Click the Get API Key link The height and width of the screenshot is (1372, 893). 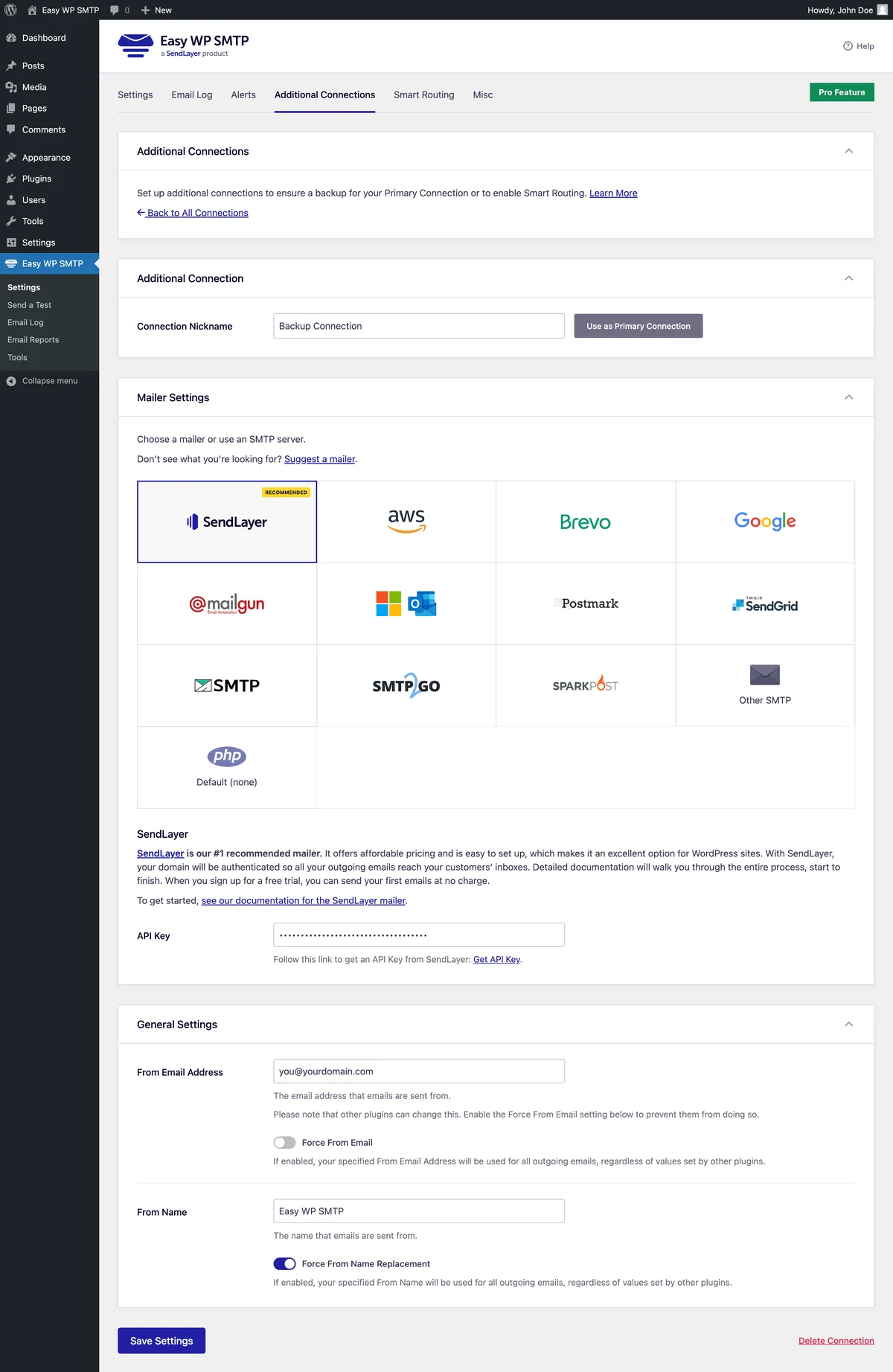pos(496,960)
